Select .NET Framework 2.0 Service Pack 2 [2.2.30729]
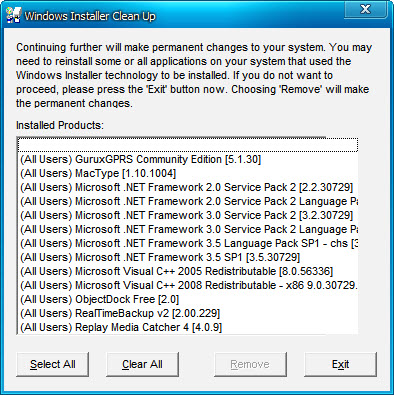The width and height of the screenshot is (394, 395). (x=188, y=187)
